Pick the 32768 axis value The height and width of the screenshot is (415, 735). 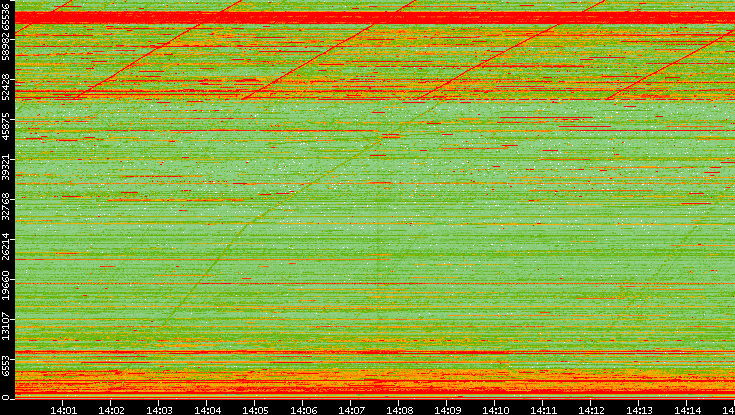pos(5,204)
